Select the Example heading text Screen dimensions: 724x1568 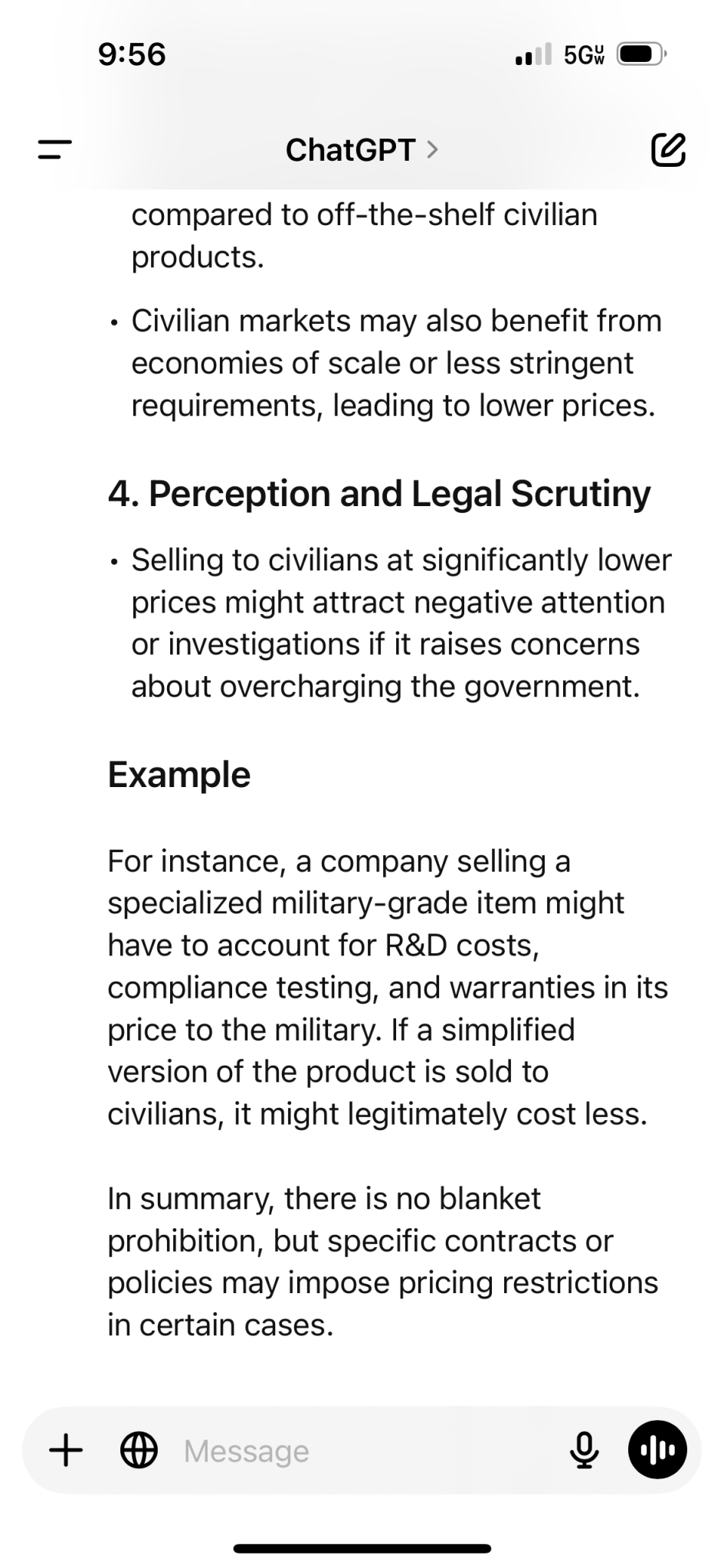179,774
